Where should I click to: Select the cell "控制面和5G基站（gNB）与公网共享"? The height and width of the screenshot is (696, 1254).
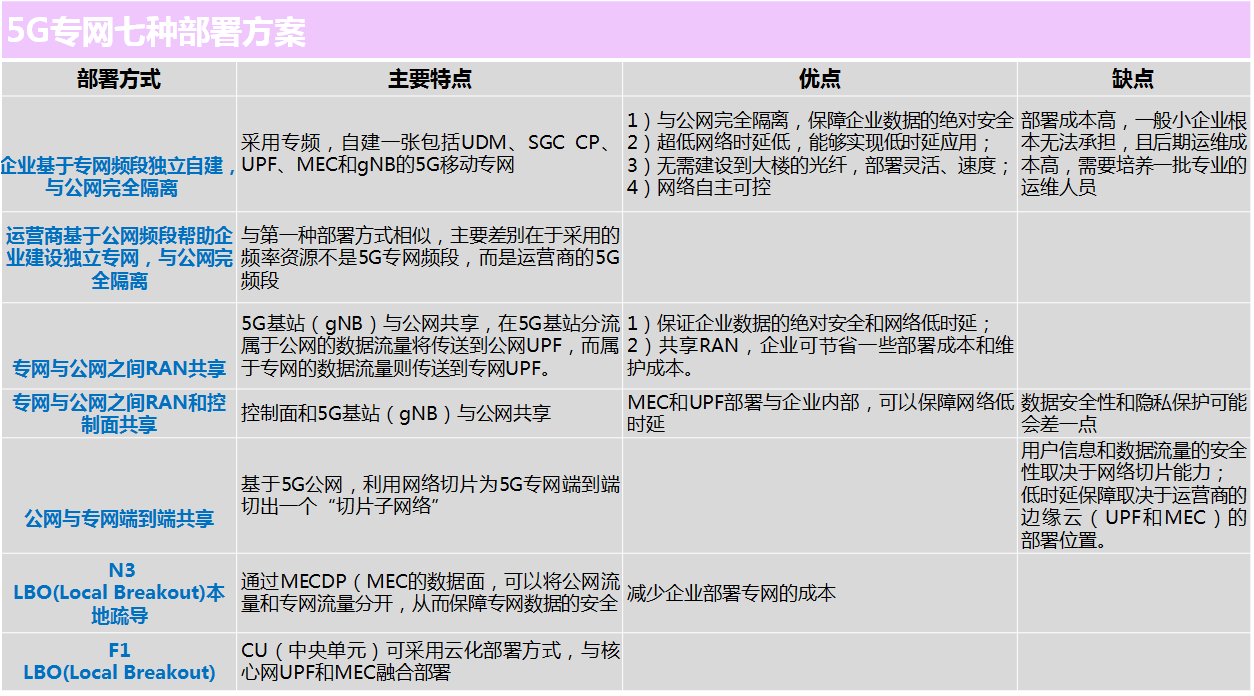pyautogui.click(x=396, y=413)
